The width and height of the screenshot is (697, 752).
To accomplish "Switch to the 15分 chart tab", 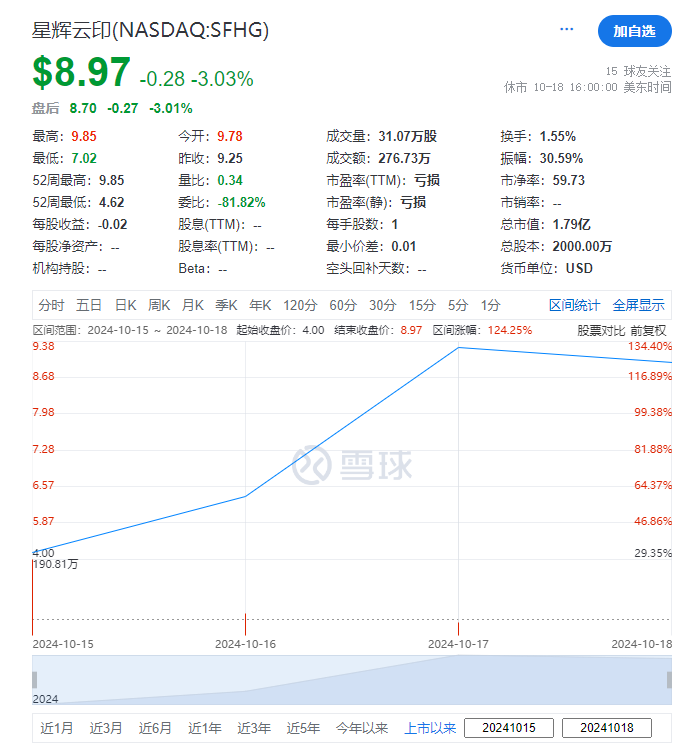I will tap(422, 305).
